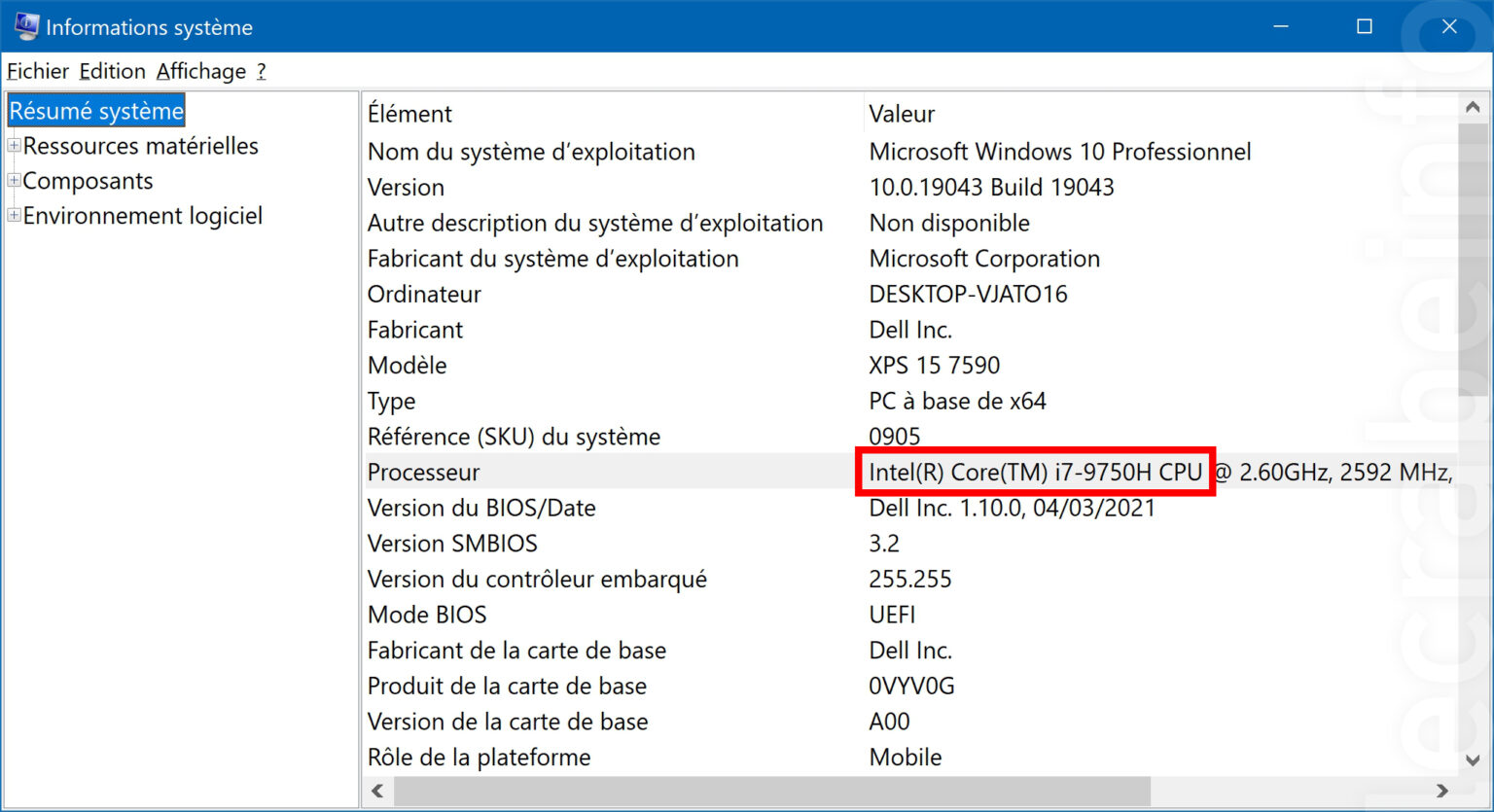Open the Fichier menu
1494x812 pixels.
[38, 71]
